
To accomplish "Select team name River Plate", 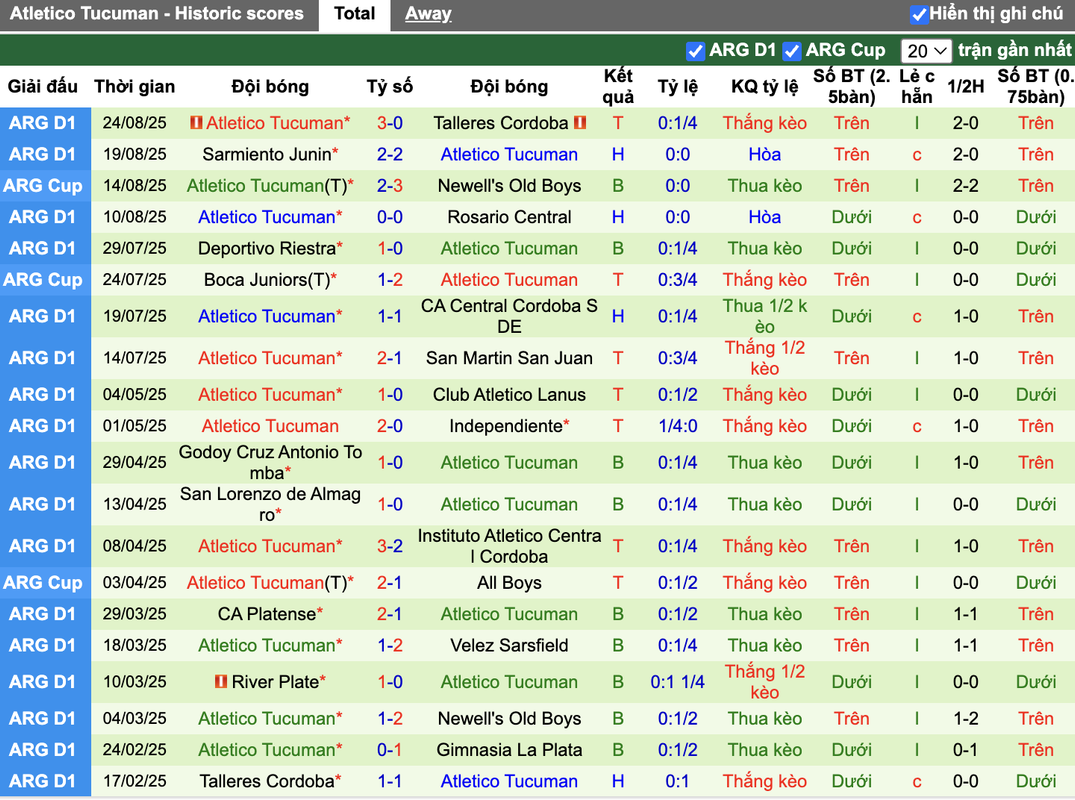I will pyautogui.click(x=275, y=682).
